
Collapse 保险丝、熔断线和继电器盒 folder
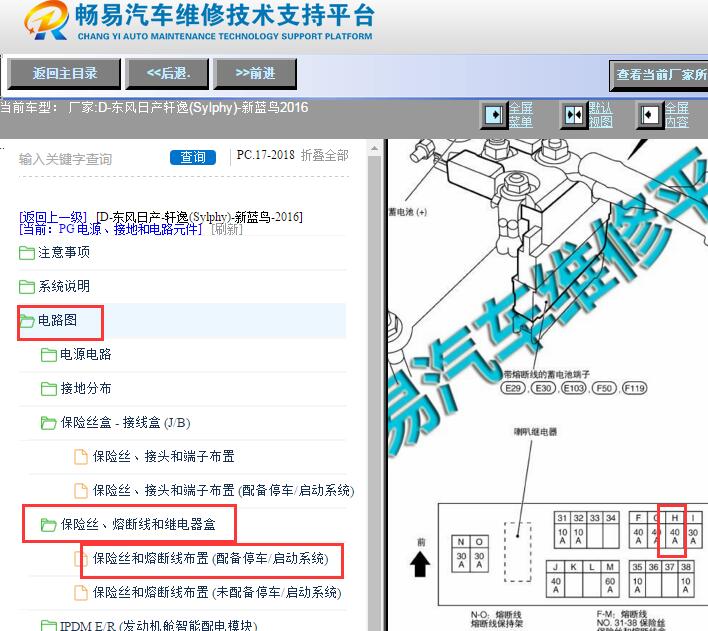[138, 524]
